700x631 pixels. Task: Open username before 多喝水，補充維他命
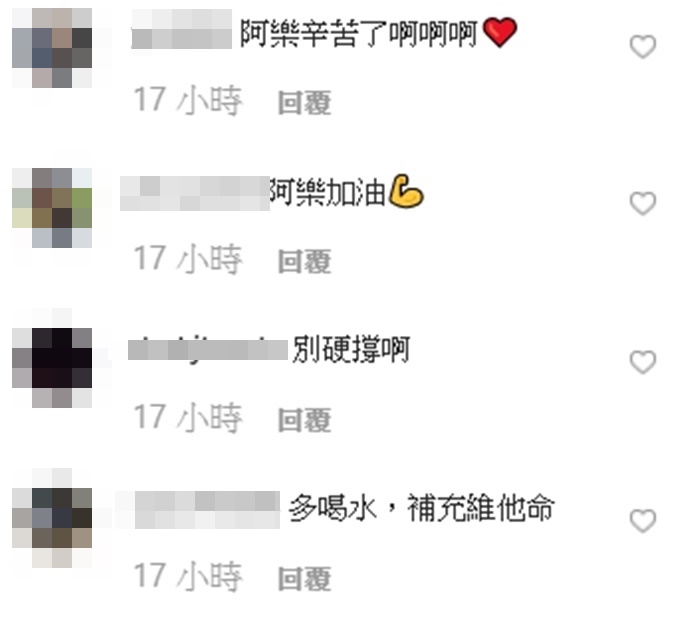tap(207, 510)
